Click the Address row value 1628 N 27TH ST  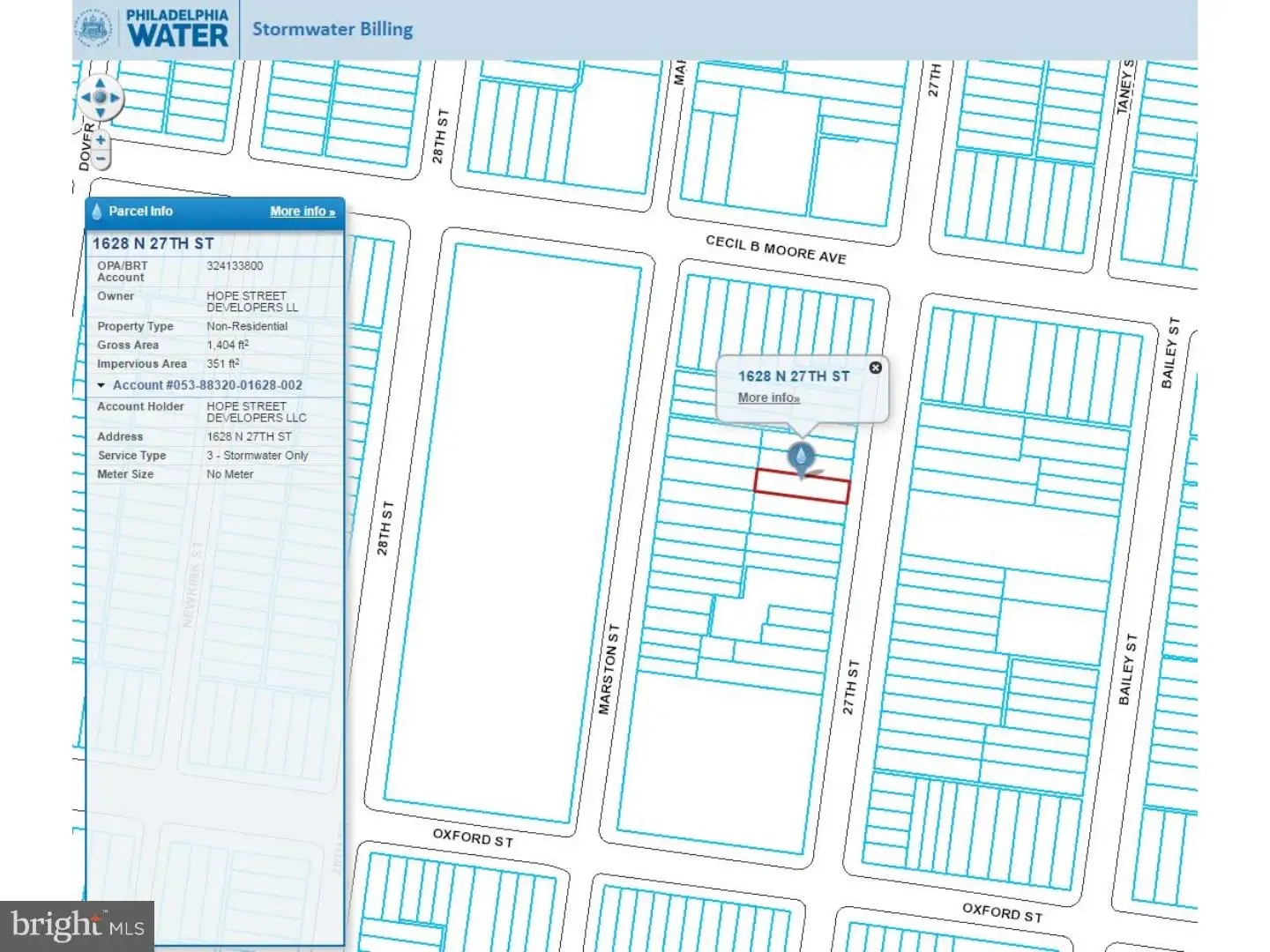[x=249, y=436]
